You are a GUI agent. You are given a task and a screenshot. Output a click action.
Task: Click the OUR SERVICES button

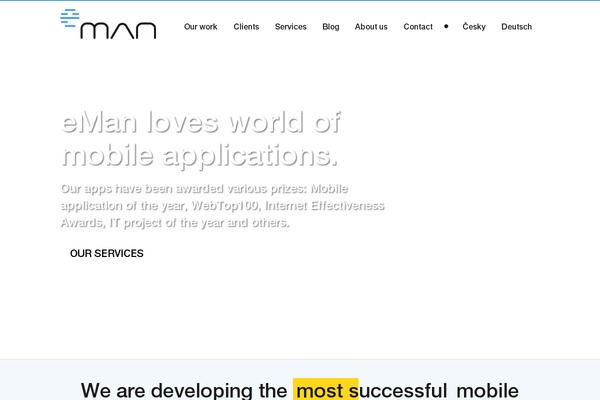point(107,253)
